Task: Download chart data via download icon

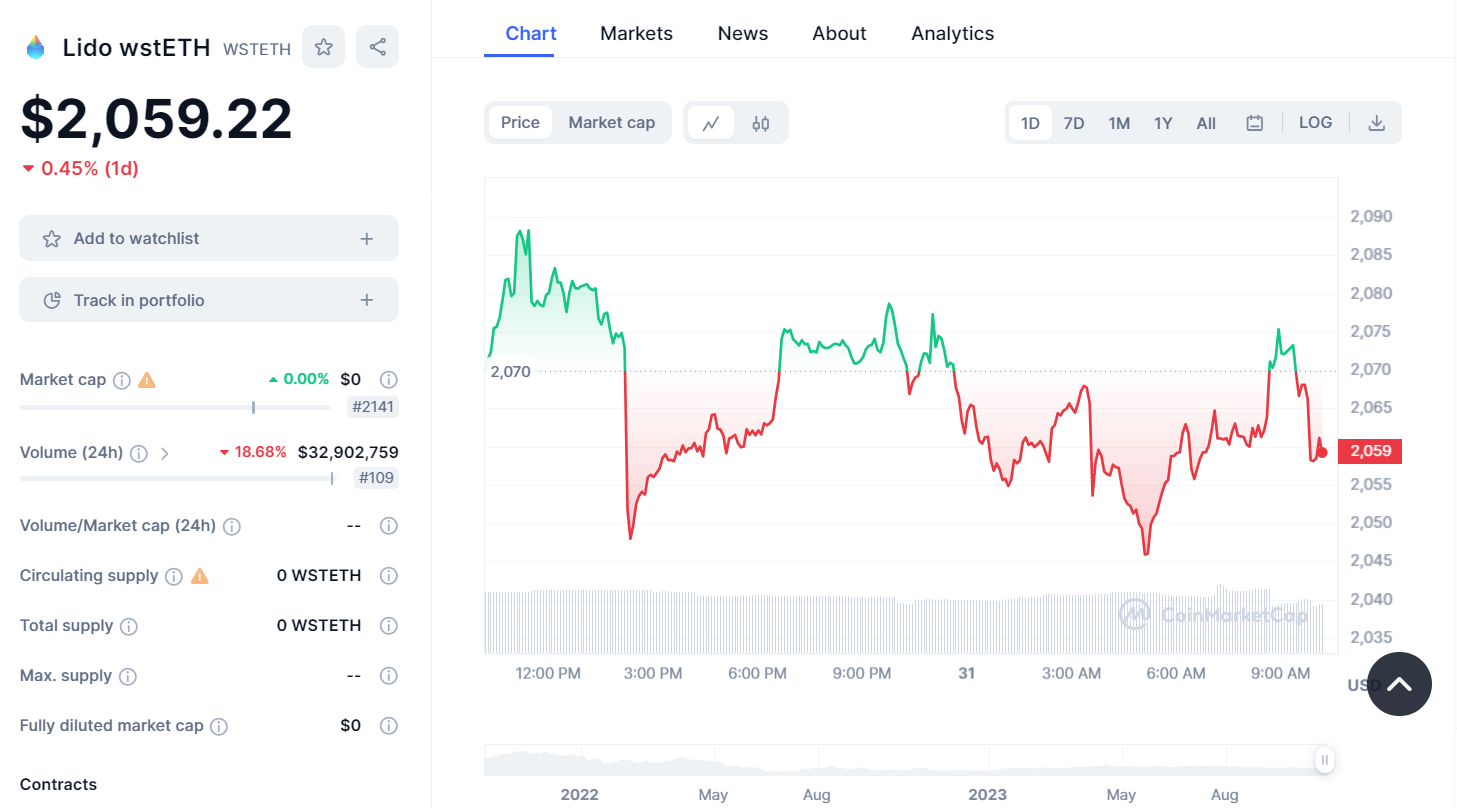Action: tap(1376, 123)
